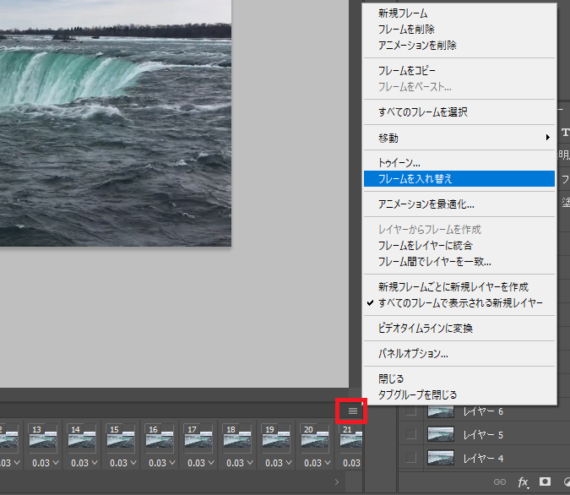Click timeline scrollbar right arrow
This screenshot has width=570, height=495.
tap(337, 482)
